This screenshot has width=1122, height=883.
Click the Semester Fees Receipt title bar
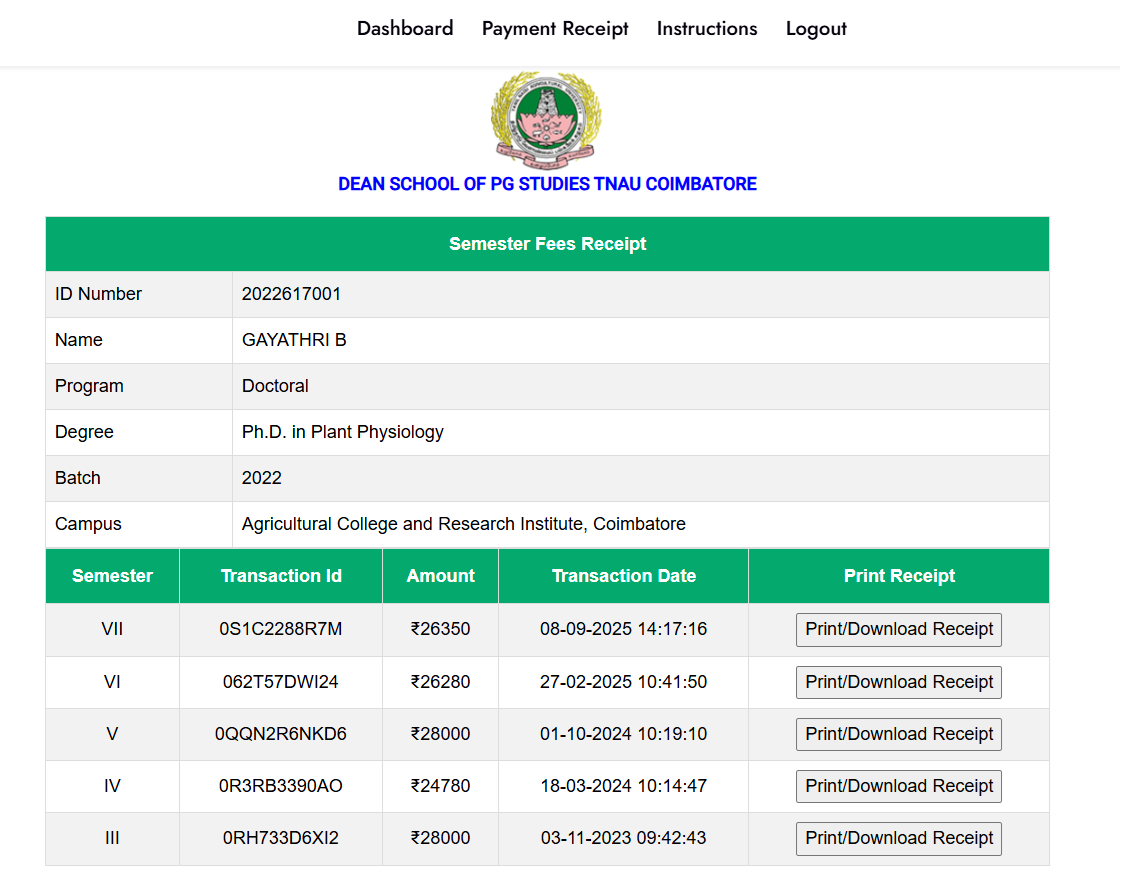[x=547, y=244]
